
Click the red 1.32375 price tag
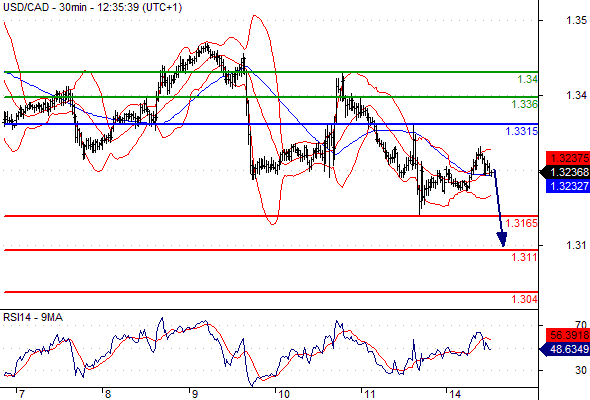(568, 158)
